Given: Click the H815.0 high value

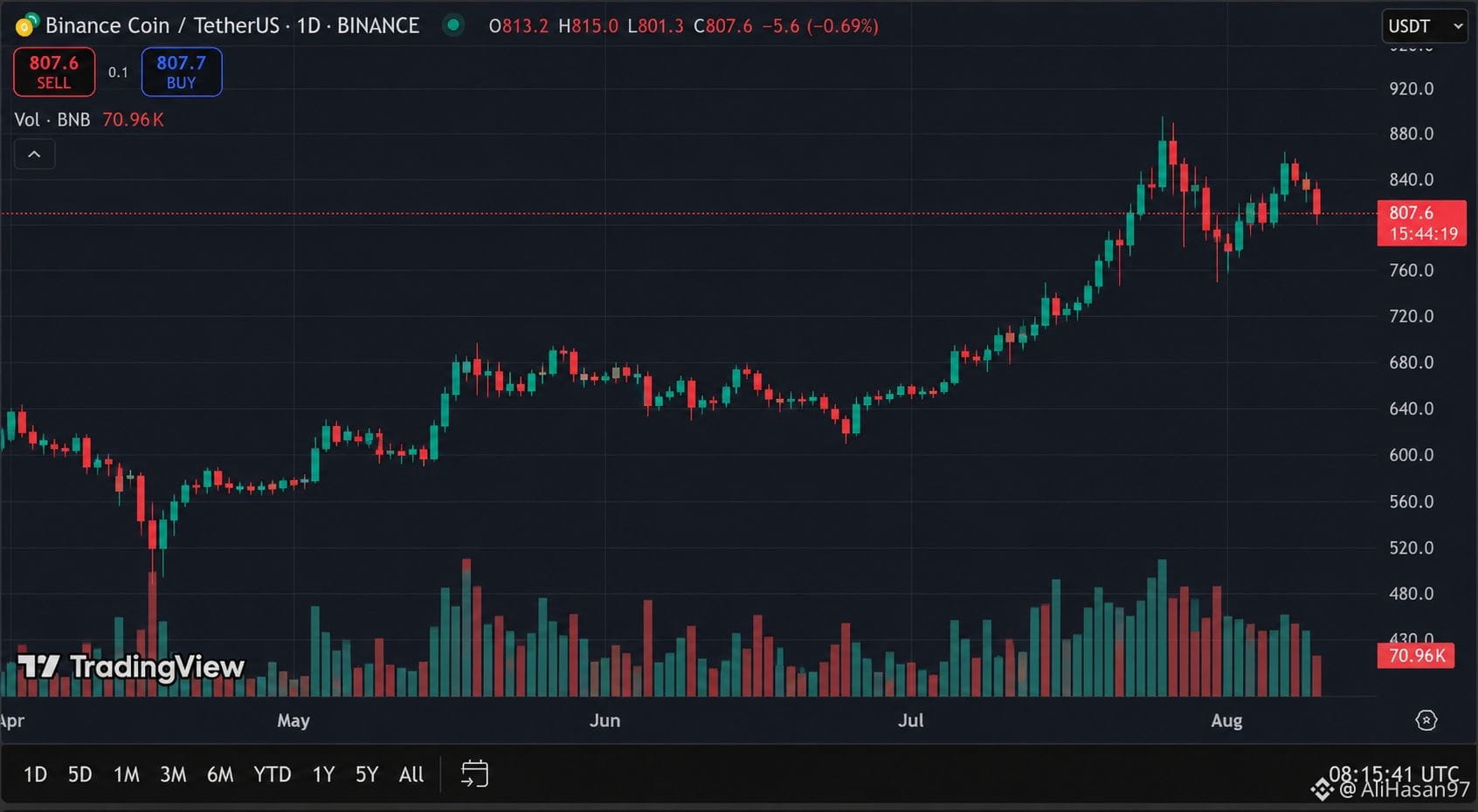Looking at the screenshot, I should click(588, 26).
